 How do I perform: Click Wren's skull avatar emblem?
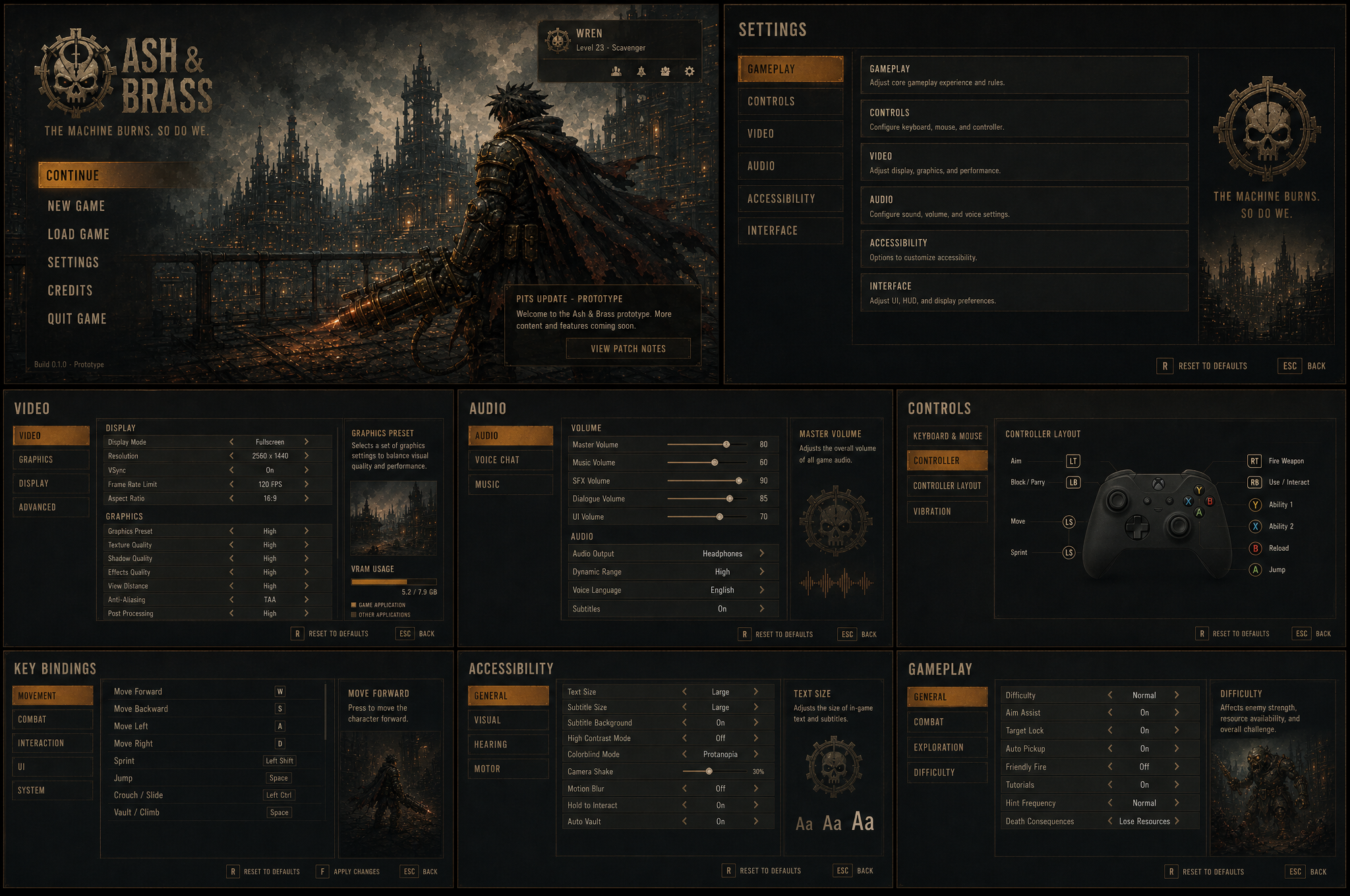[x=558, y=40]
